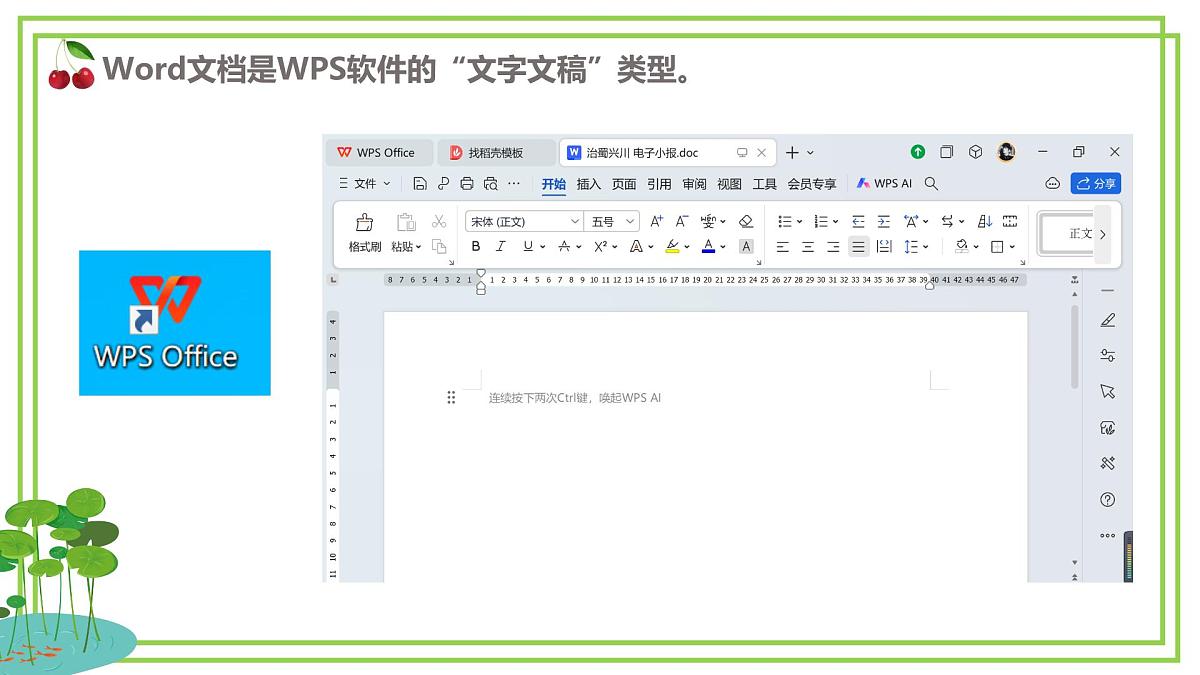Switch to the 开始 ribbon tab
This screenshot has width=1200, height=675.
(554, 184)
